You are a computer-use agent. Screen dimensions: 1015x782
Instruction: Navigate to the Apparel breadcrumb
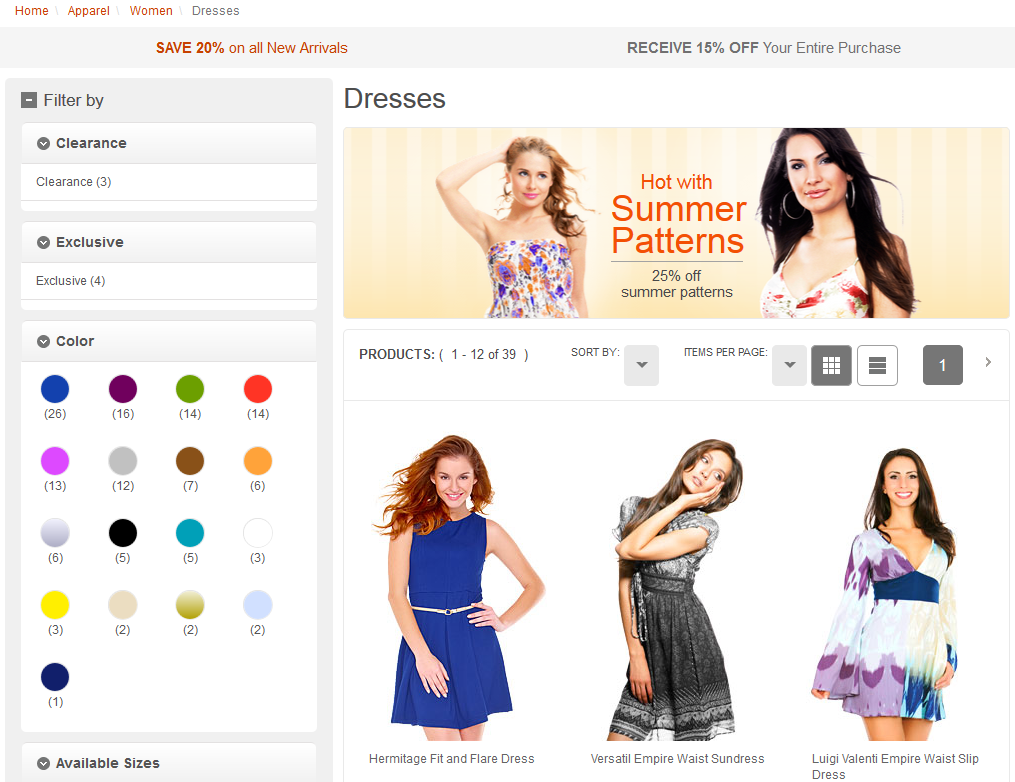(88, 11)
